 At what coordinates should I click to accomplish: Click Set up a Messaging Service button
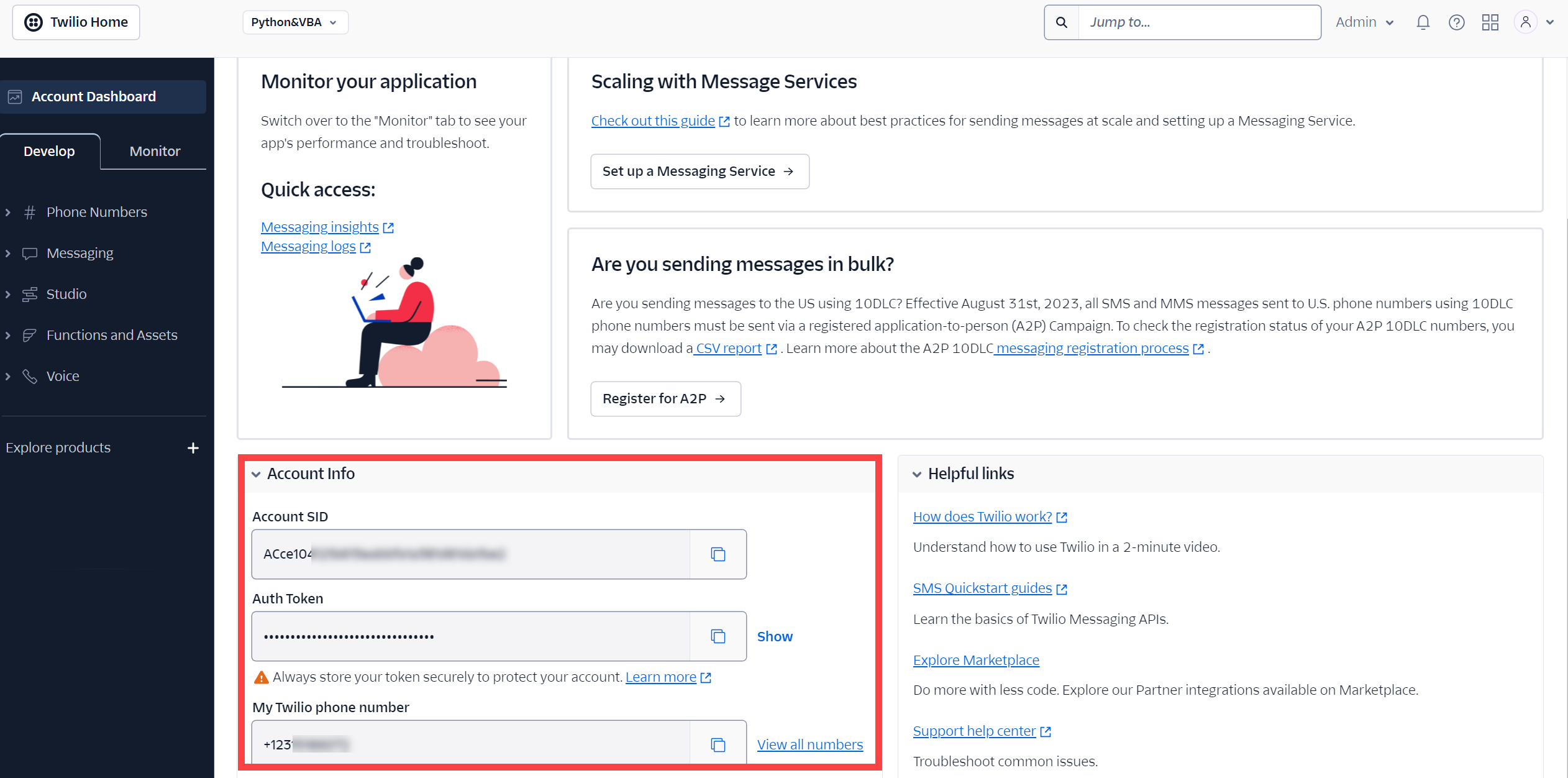[700, 172]
